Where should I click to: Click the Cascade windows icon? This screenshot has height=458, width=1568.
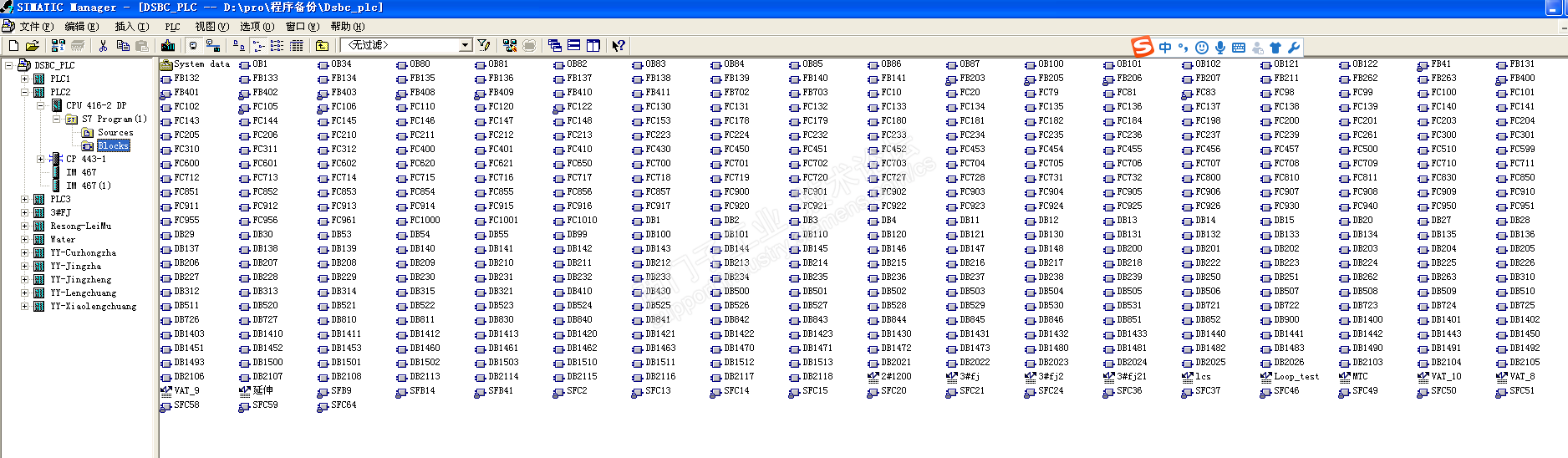pyautogui.click(x=555, y=45)
